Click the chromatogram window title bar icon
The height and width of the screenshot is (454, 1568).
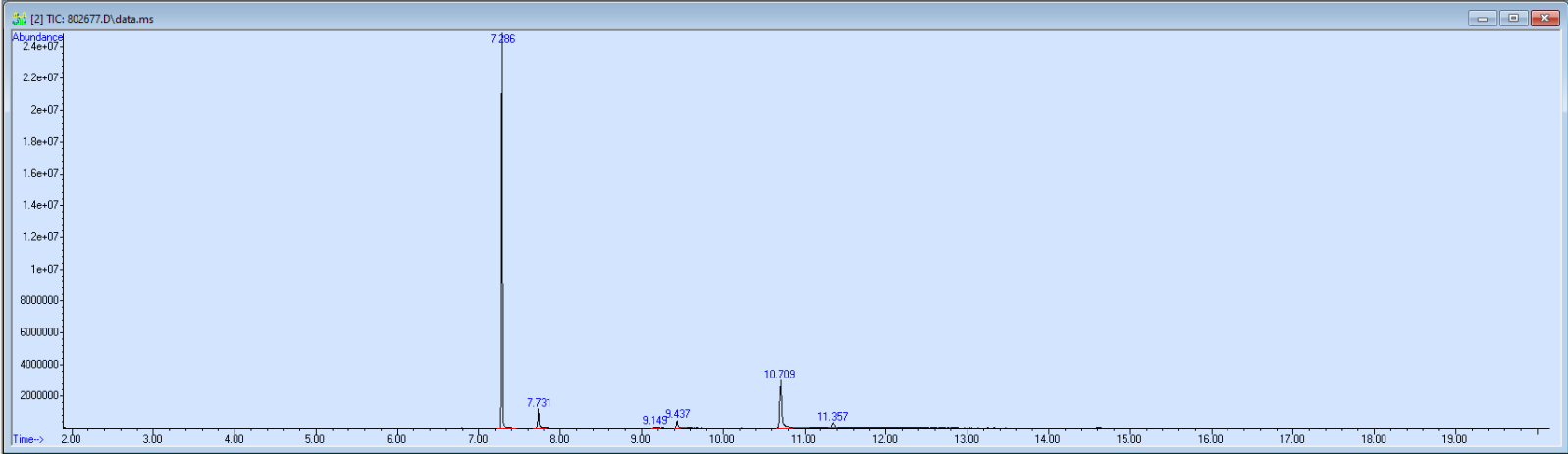pyautogui.click(x=19, y=18)
